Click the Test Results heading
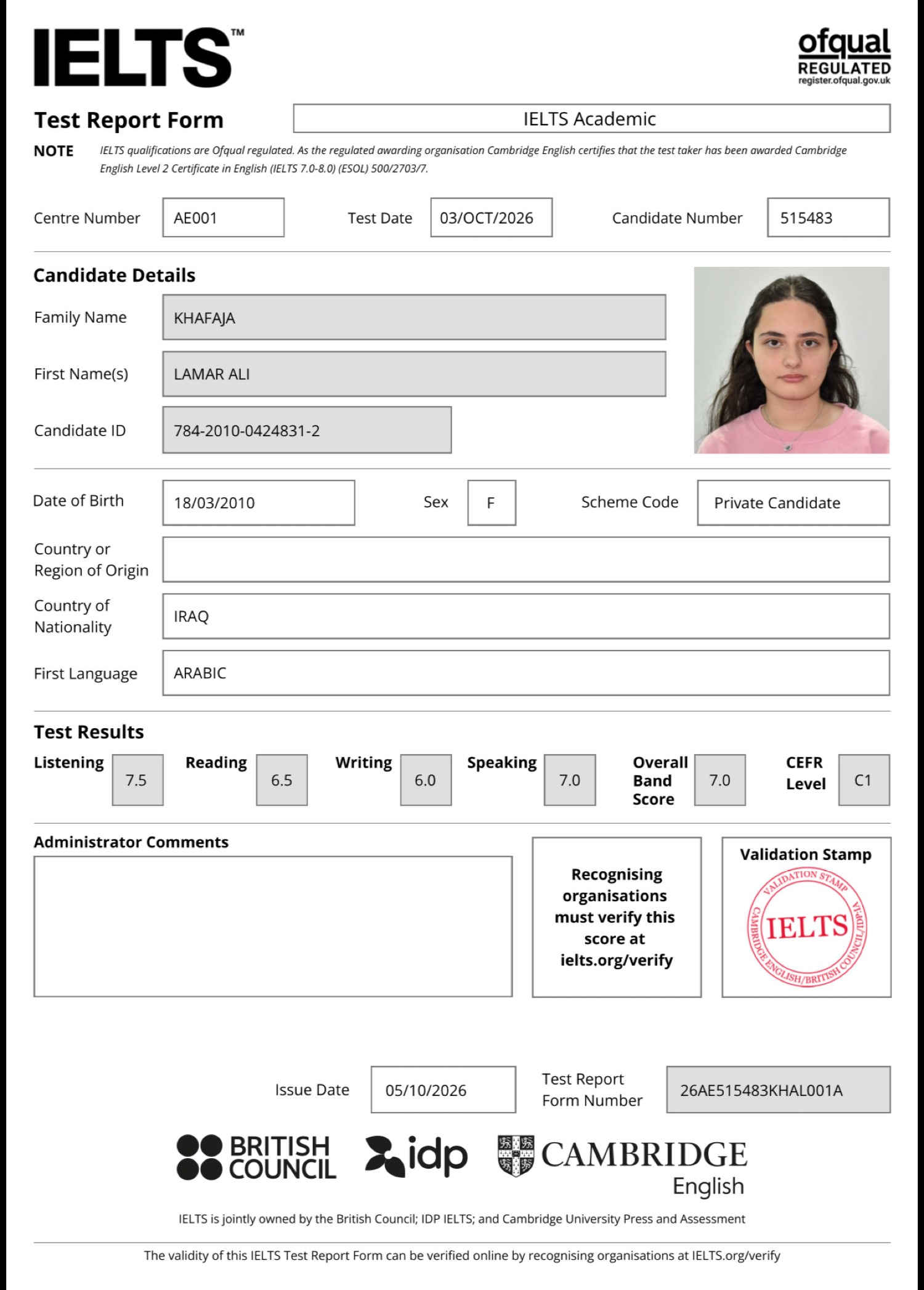Screen dimensions: 924x1290 coord(89,732)
